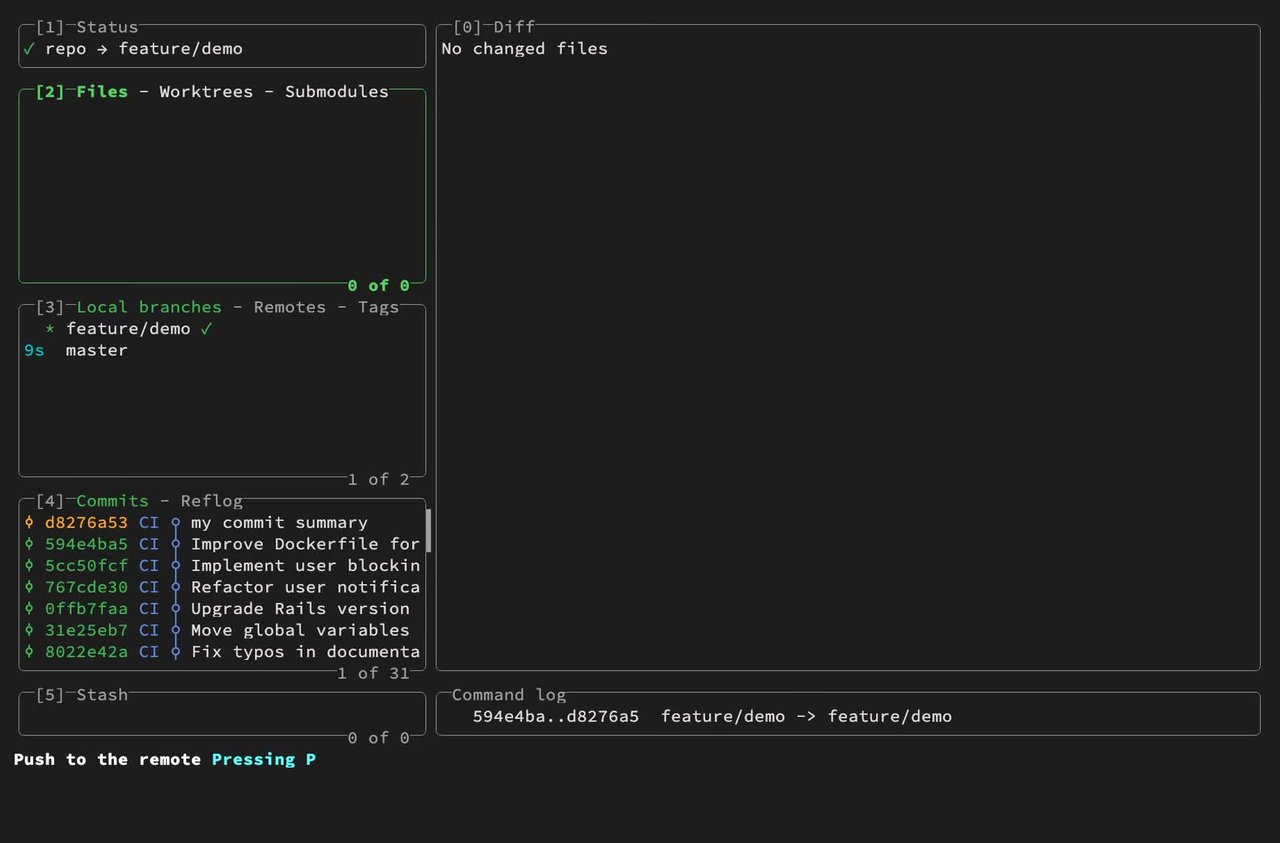The height and width of the screenshot is (843, 1280).
Task: Click commit hash 0ffb7faa
Action: click(x=86, y=609)
